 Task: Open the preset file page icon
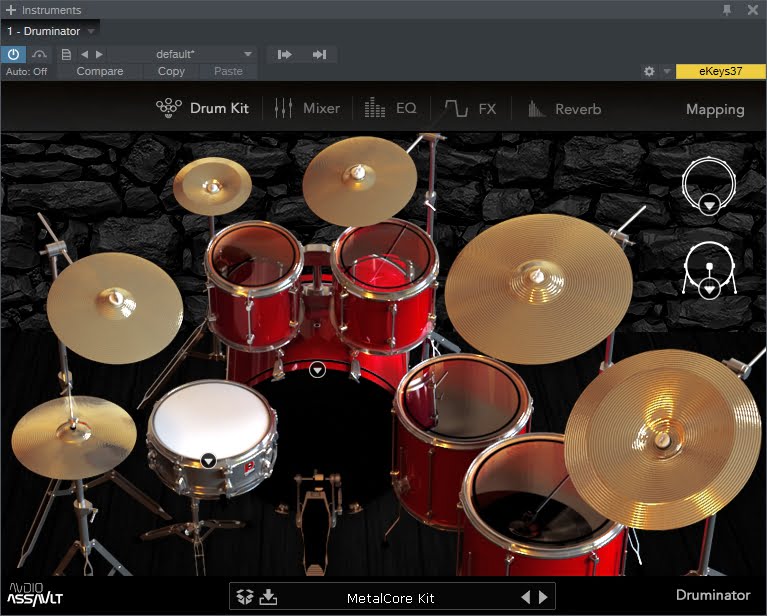[x=66, y=54]
